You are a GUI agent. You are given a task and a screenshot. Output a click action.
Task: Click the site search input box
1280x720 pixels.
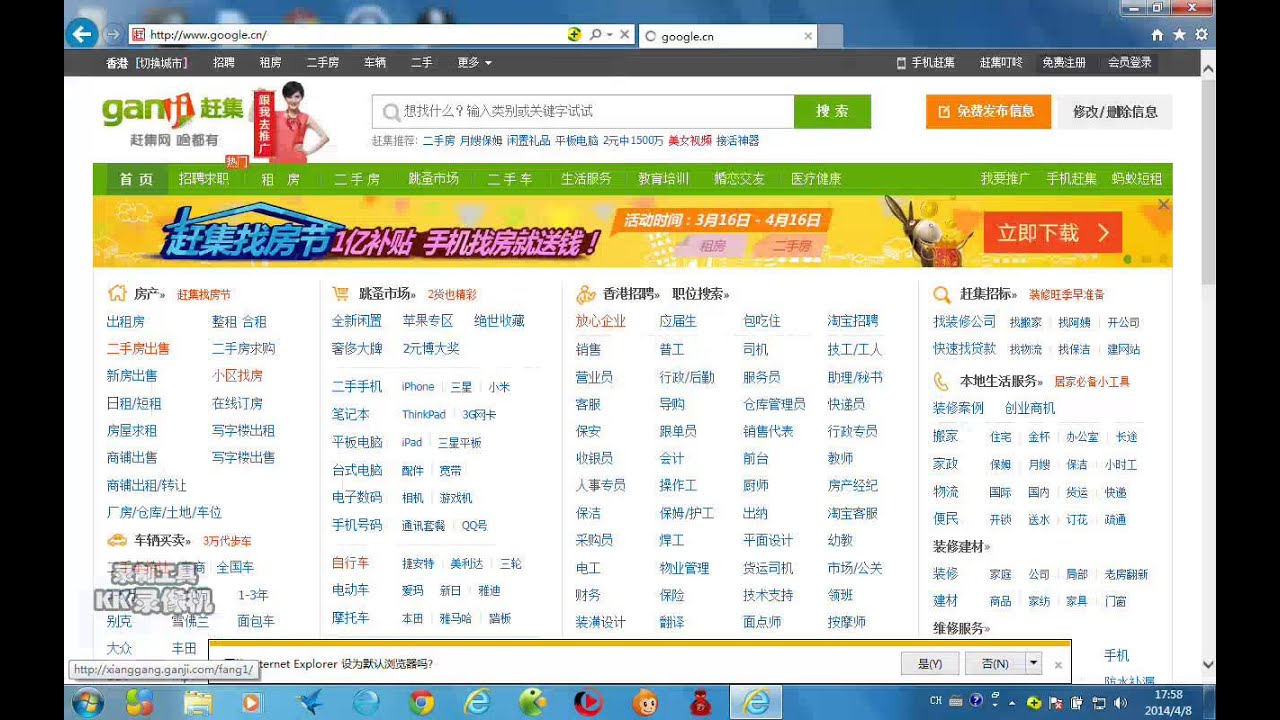583,111
